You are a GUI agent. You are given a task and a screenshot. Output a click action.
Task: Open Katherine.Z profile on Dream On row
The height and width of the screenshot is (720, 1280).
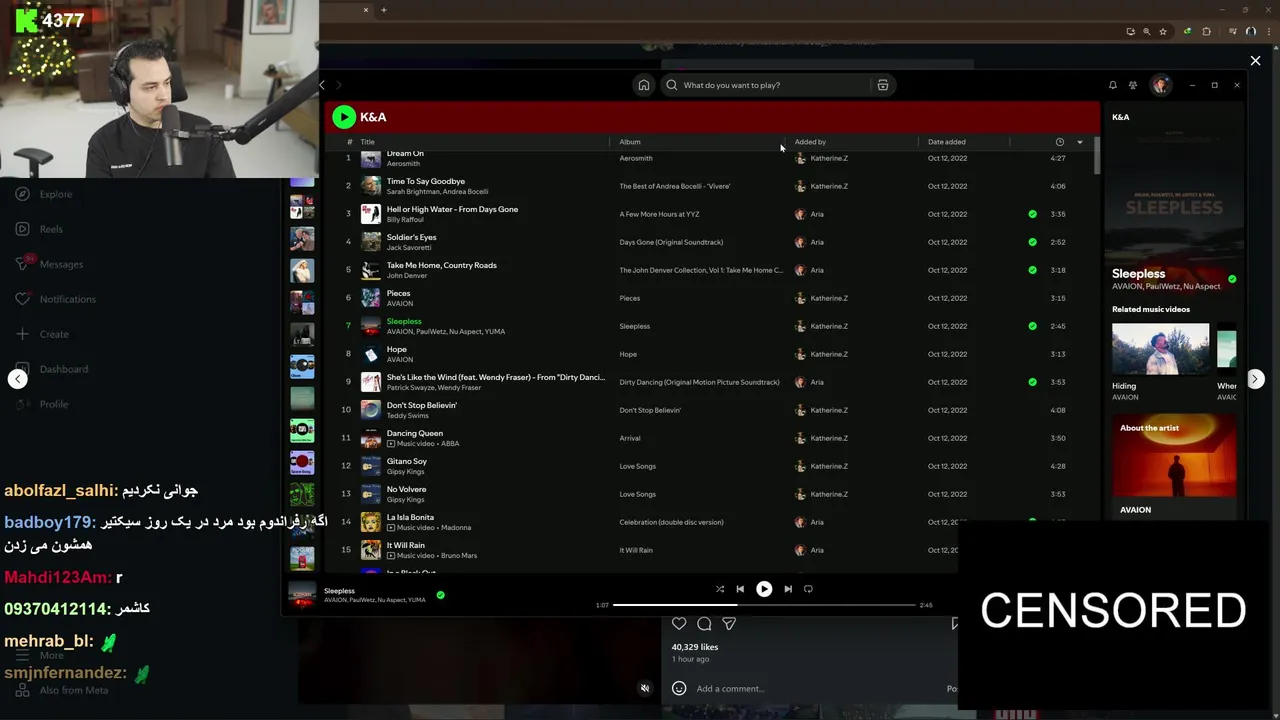(829, 158)
